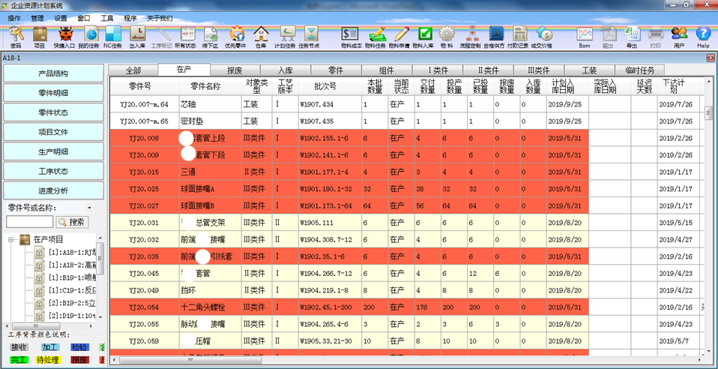Open the 窗口 menu
The image size is (718, 369).
coord(84,19)
